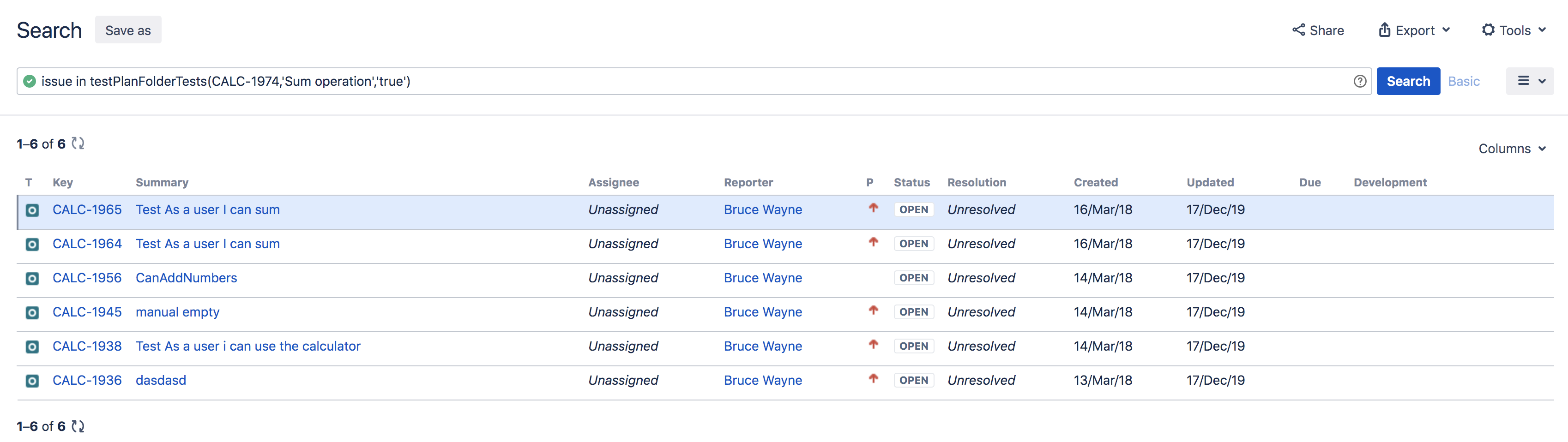Viewport: 1568px width, 442px height.
Task: Open the manual empty summary link
Action: click(177, 312)
